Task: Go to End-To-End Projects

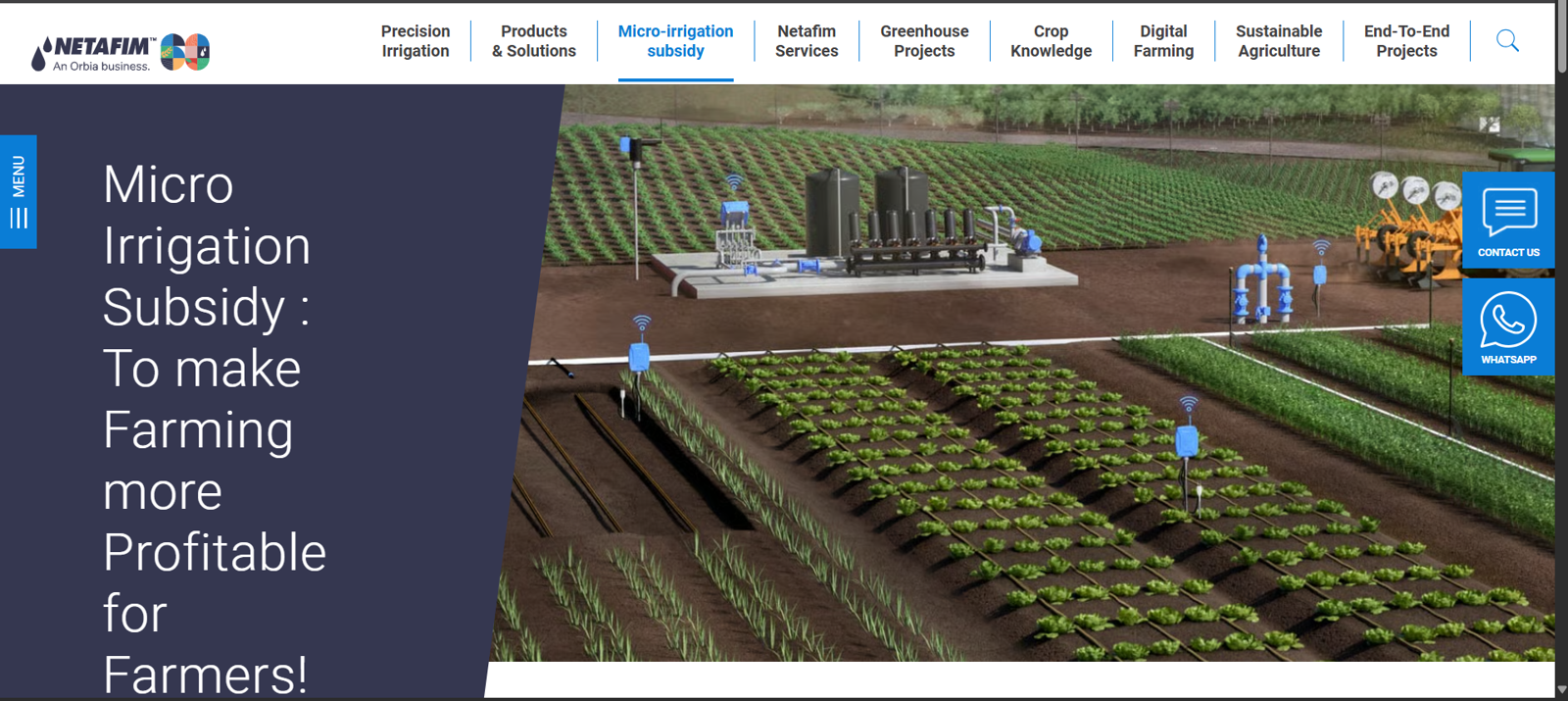Action: coord(1406,41)
